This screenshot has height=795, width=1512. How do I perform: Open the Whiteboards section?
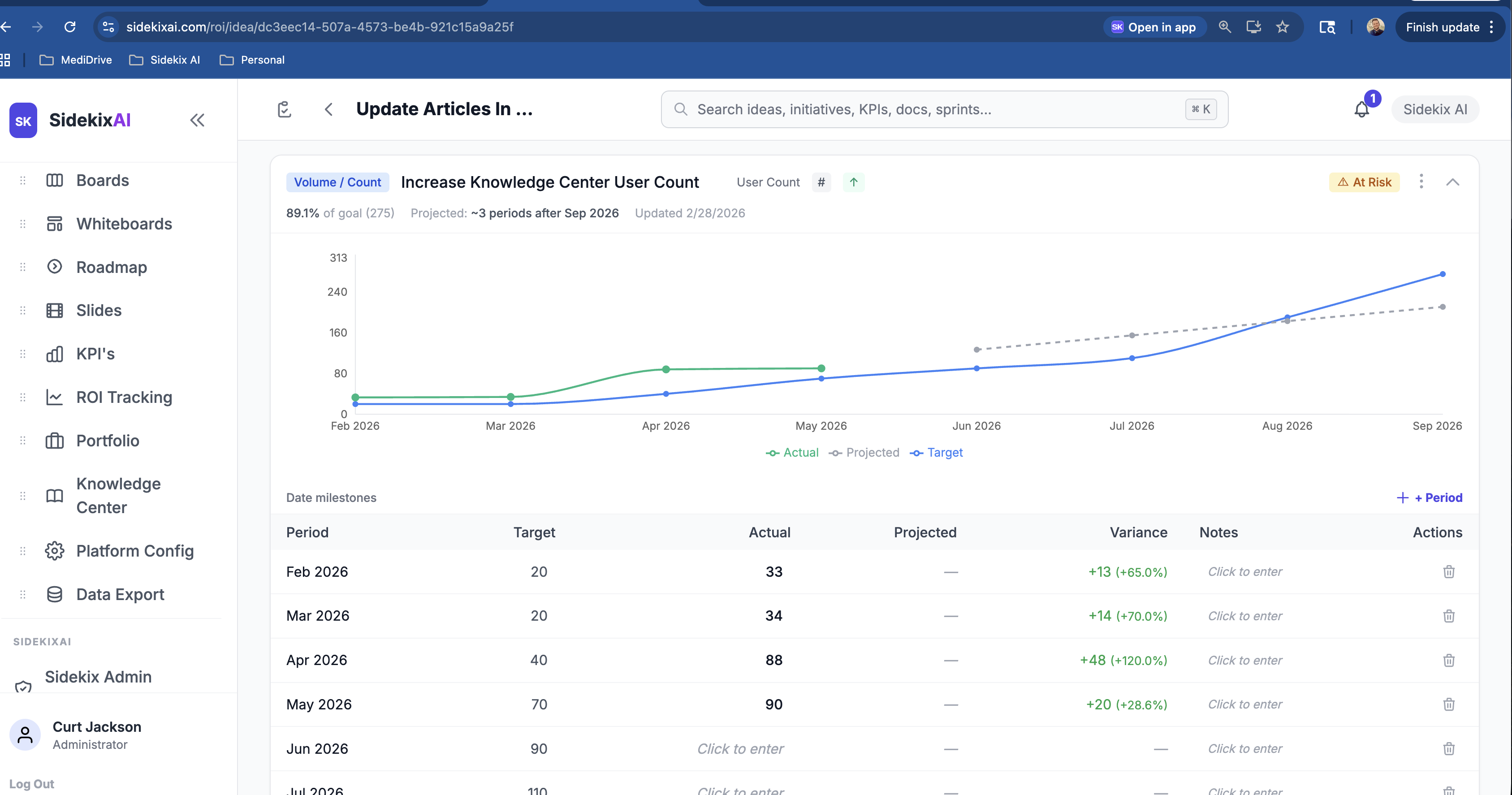point(124,224)
